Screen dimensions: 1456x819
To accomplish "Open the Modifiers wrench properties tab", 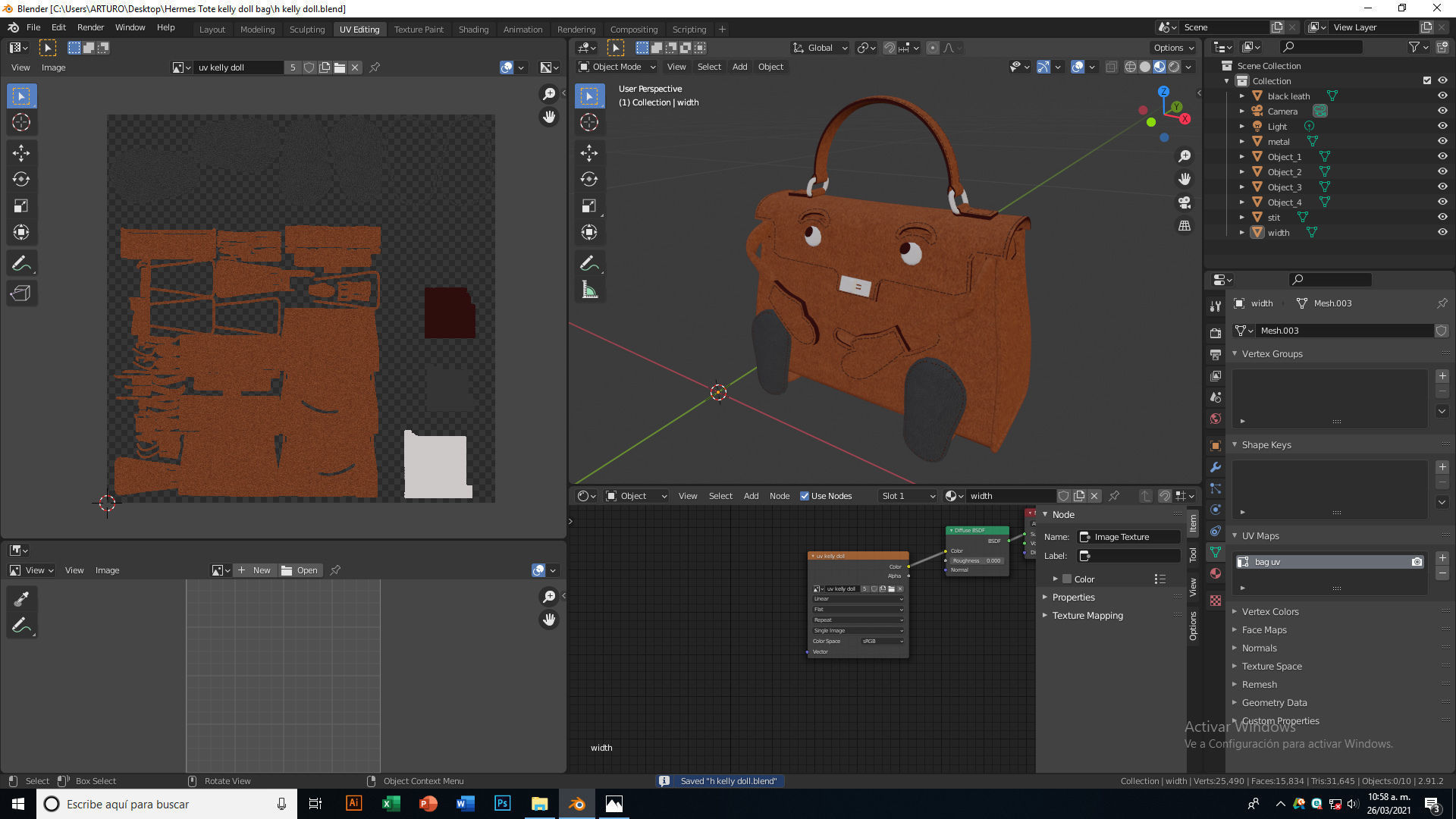I will click(x=1216, y=467).
